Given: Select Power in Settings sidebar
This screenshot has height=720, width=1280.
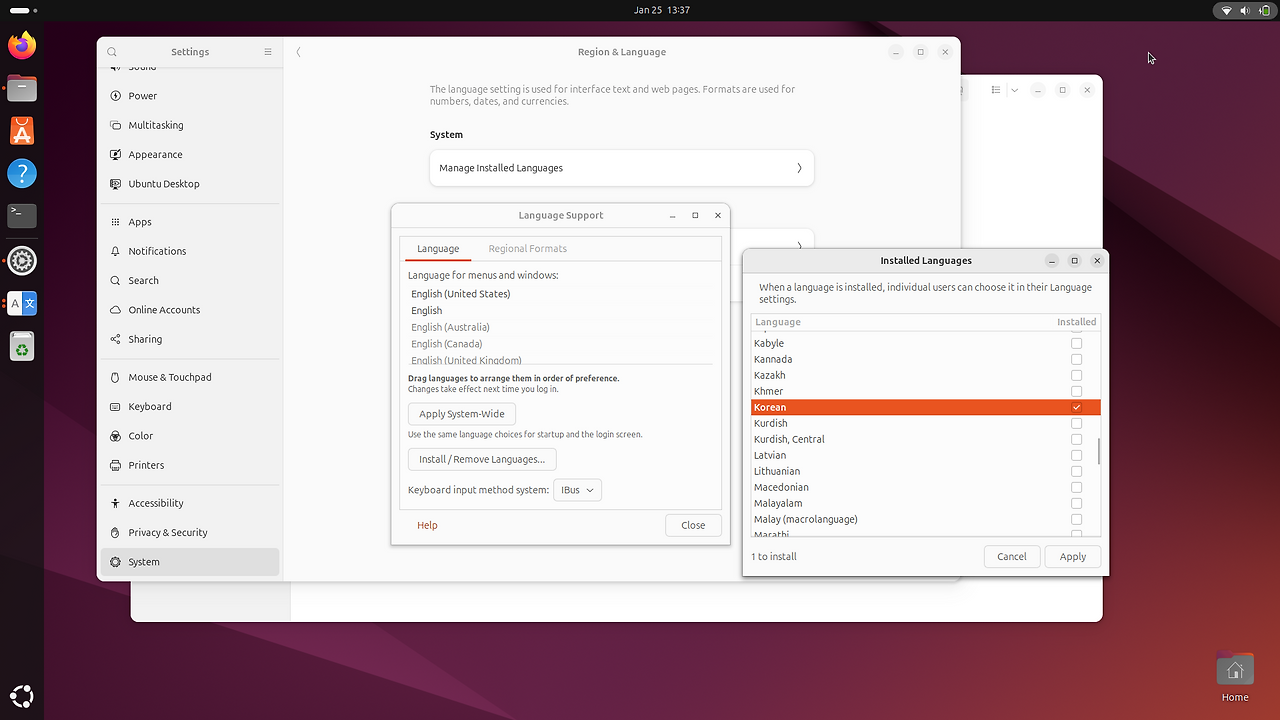Looking at the screenshot, I should coord(190,96).
